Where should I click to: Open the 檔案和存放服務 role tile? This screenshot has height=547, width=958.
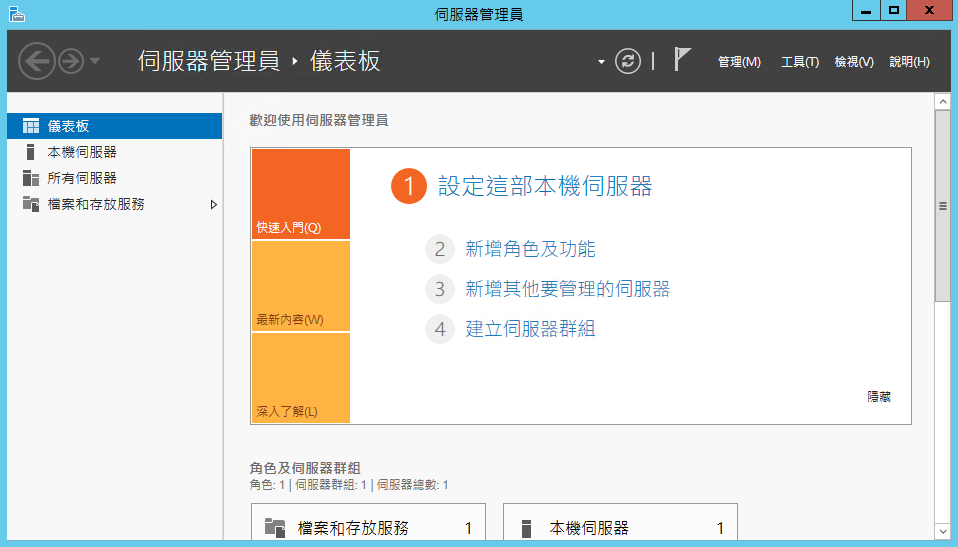pyautogui.click(x=368, y=522)
